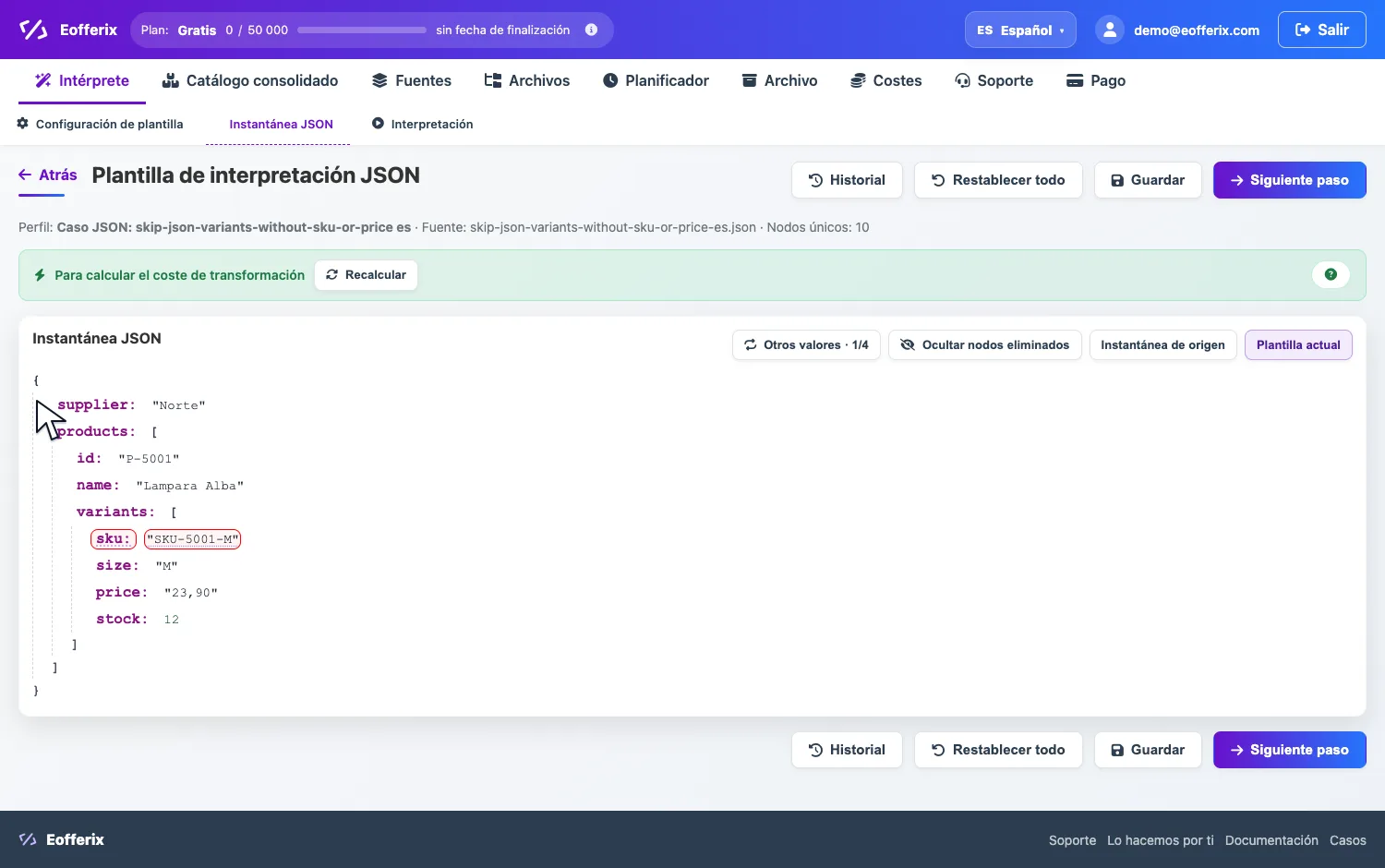Open the Intérprete tab

(x=82, y=80)
